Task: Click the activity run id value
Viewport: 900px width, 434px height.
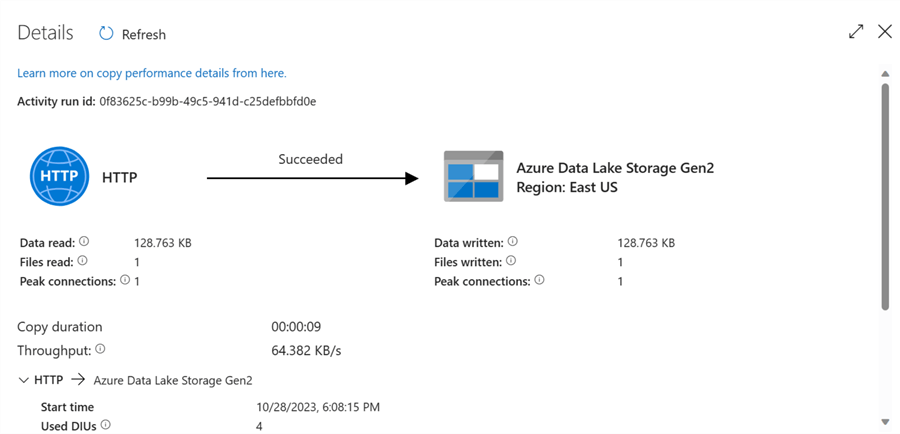Action: [x=208, y=101]
